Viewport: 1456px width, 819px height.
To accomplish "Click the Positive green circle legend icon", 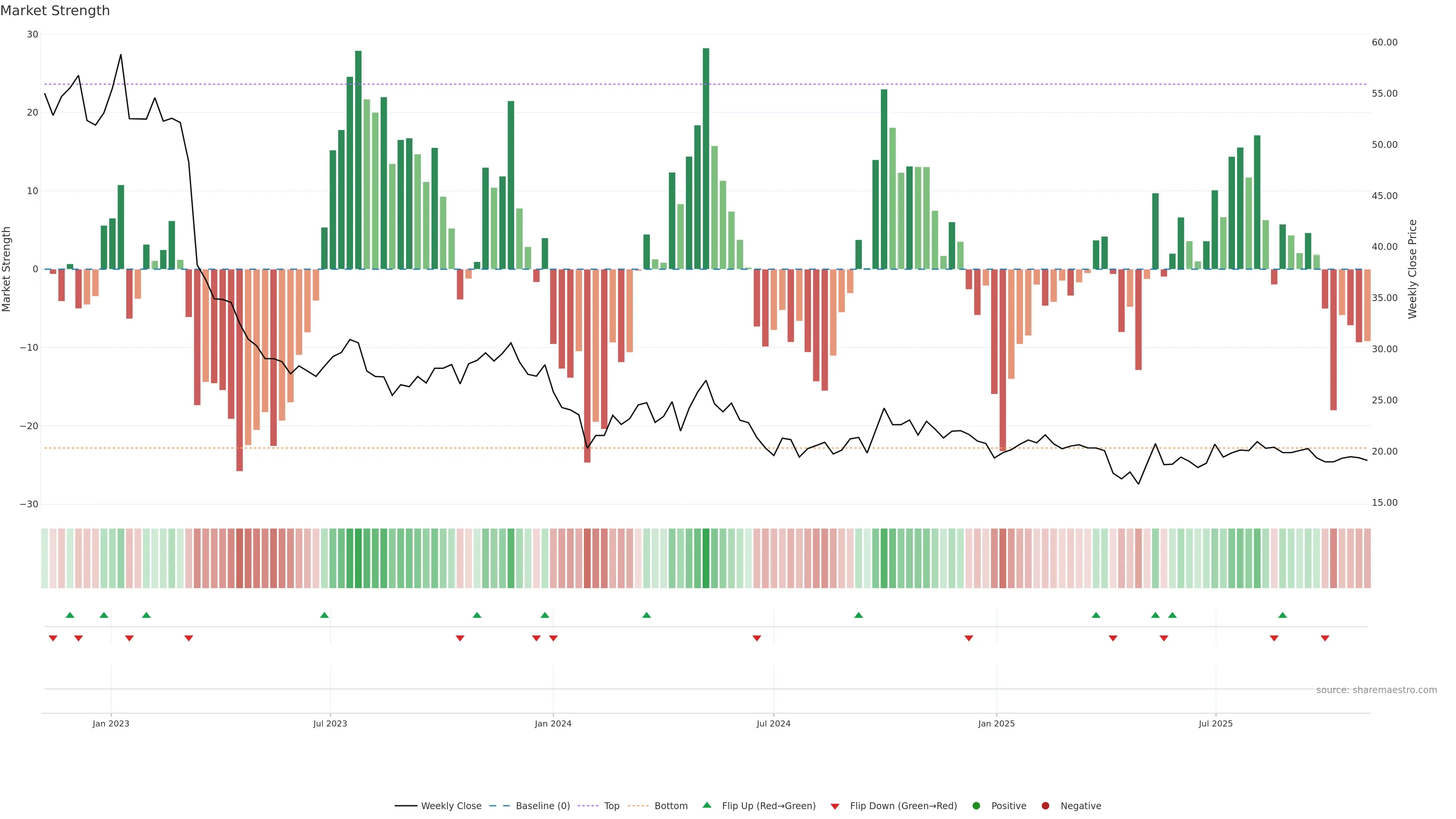I will pyautogui.click(x=976, y=805).
